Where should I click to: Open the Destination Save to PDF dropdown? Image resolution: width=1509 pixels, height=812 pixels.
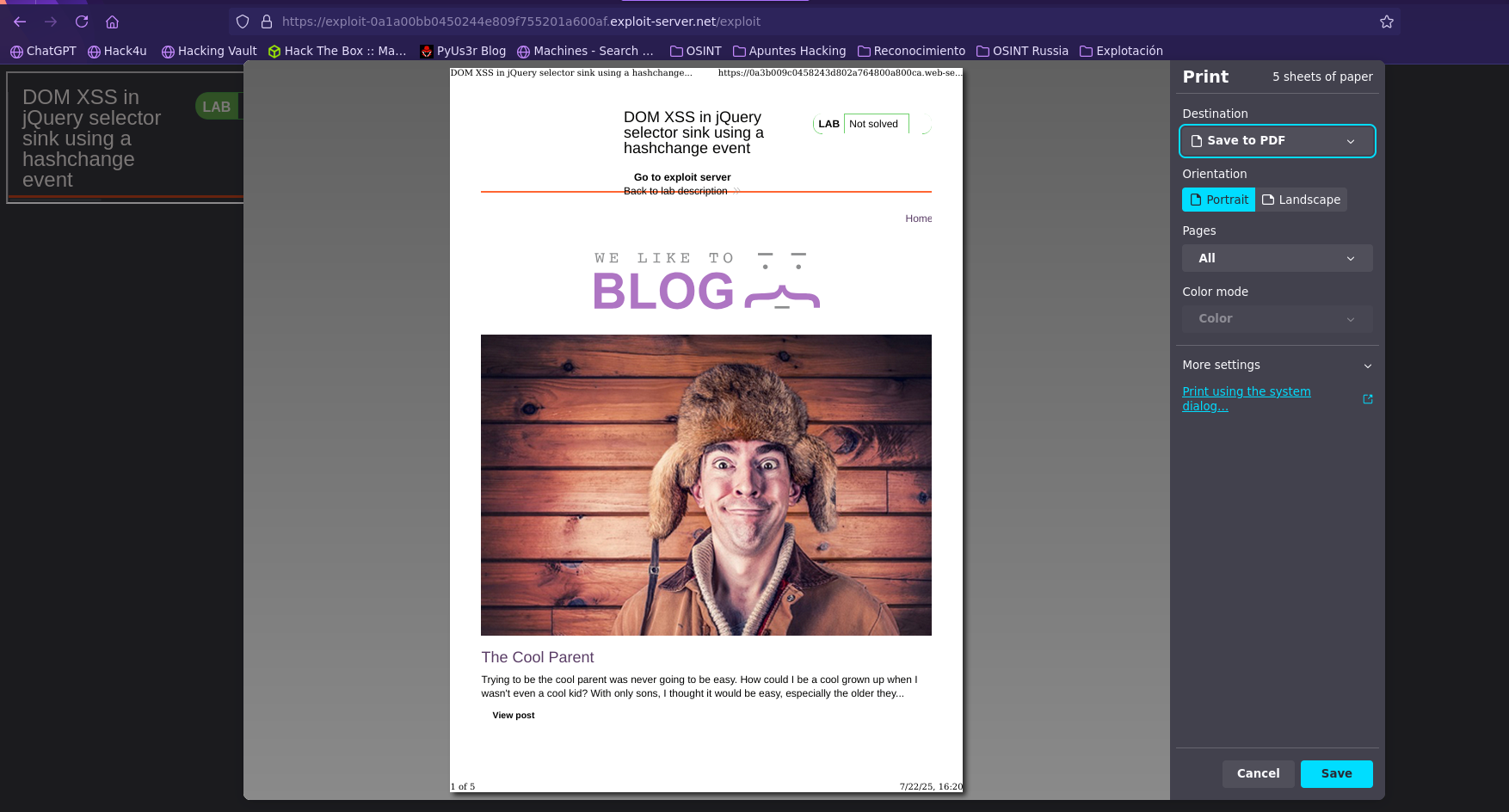pyautogui.click(x=1277, y=141)
